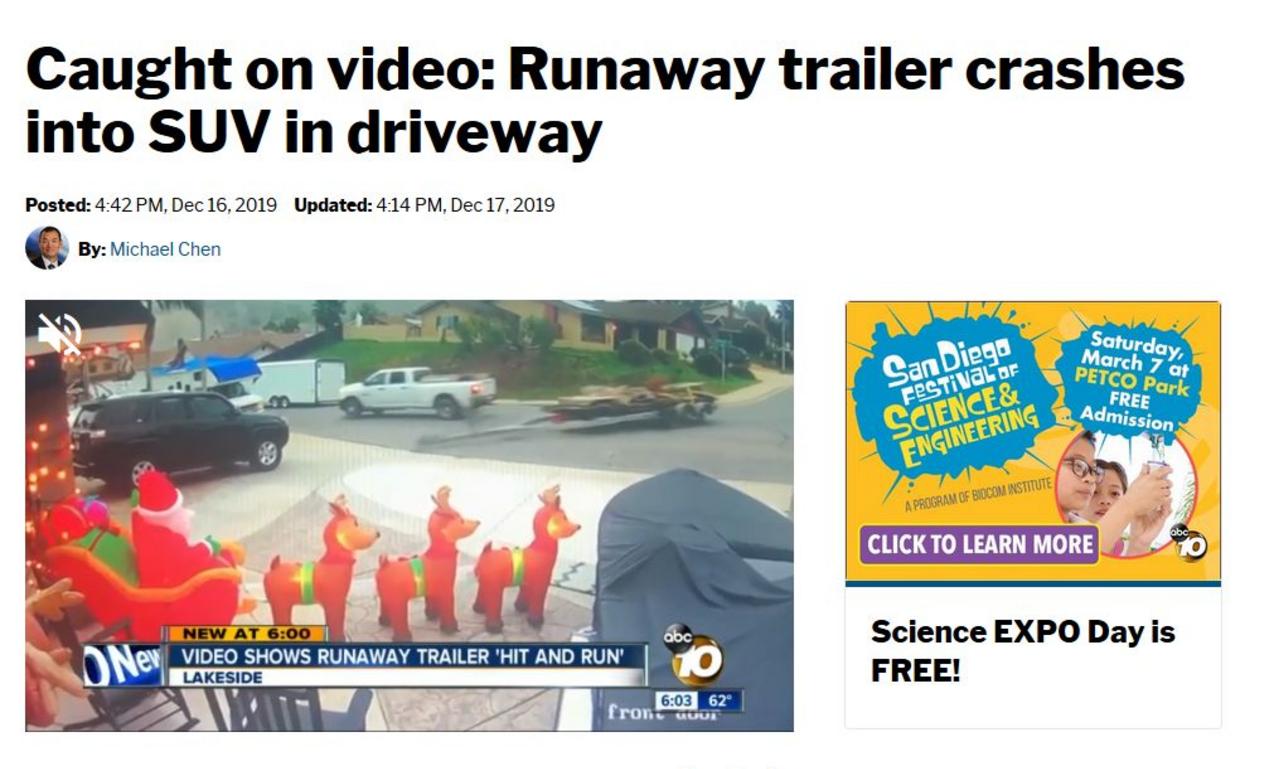This screenshot has height=769, width=1274.
Task: Click the Updated date timestamp
Action: coord(424,205)
